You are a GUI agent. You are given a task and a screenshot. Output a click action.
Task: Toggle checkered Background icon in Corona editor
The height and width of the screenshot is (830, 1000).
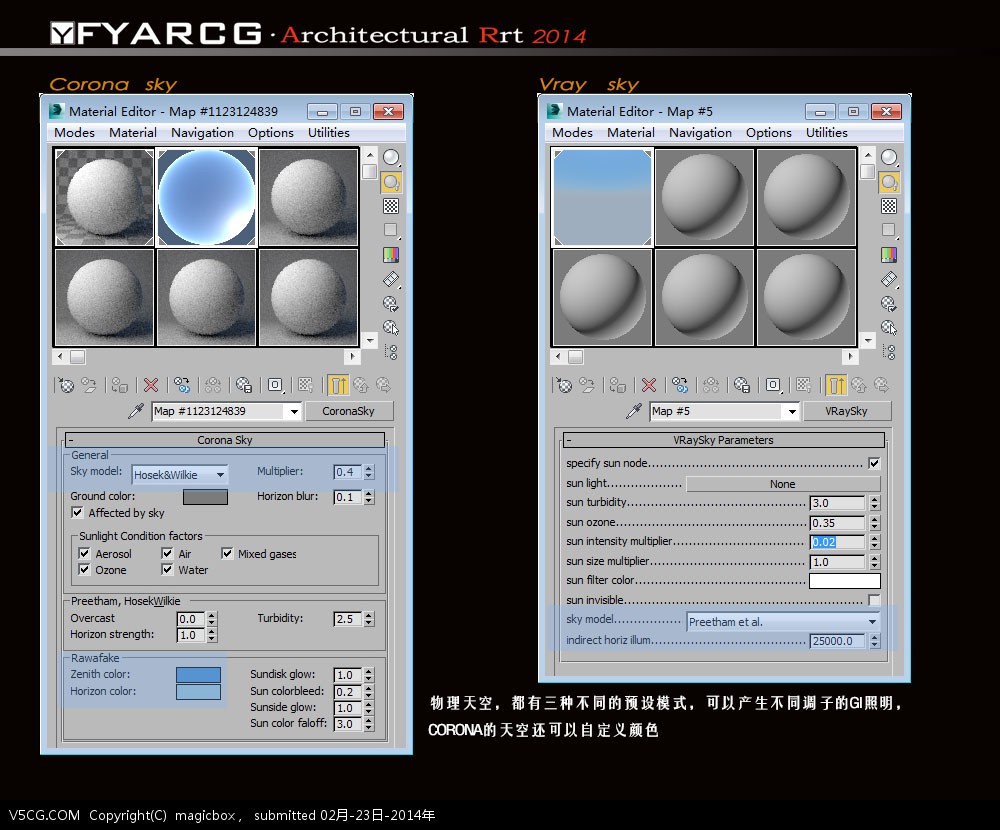391,206
